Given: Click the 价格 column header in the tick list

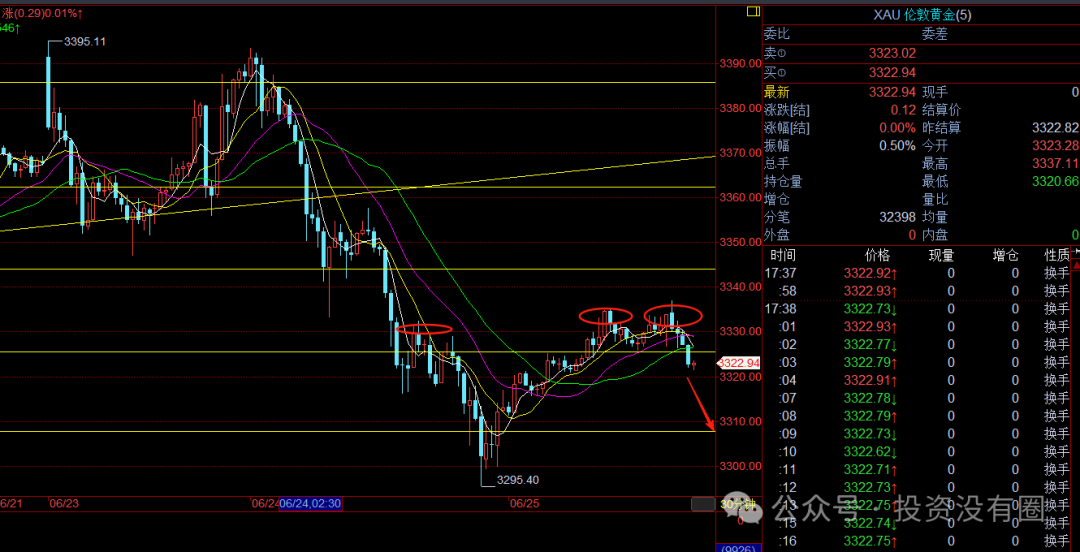Looking at the screenshot, I should tap(878, 255).
